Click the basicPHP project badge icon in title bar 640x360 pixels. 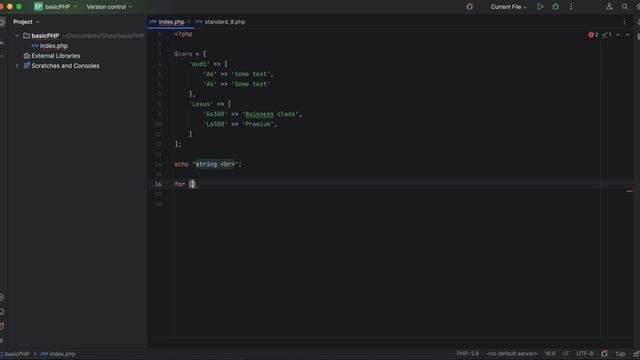click(38, 7)
